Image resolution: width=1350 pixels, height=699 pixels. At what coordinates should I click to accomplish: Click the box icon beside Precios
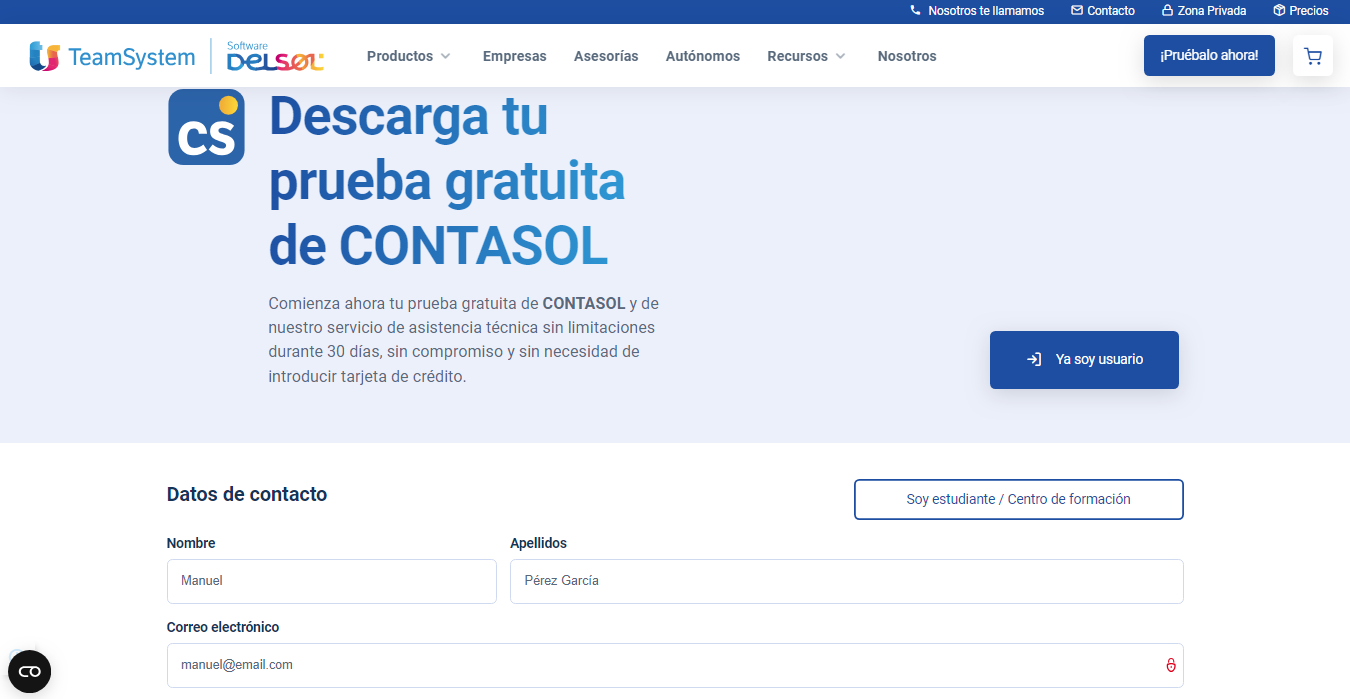click(x=1279, y=11)
